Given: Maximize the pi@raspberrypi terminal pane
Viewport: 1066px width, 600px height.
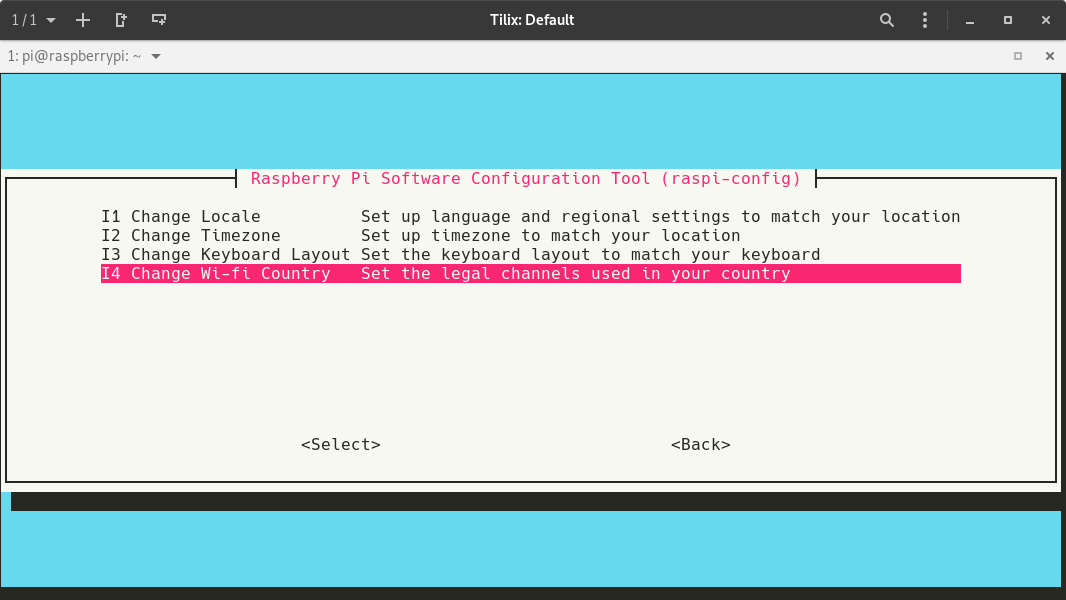Looking at the screenshot, I should tap(1018, 56).
